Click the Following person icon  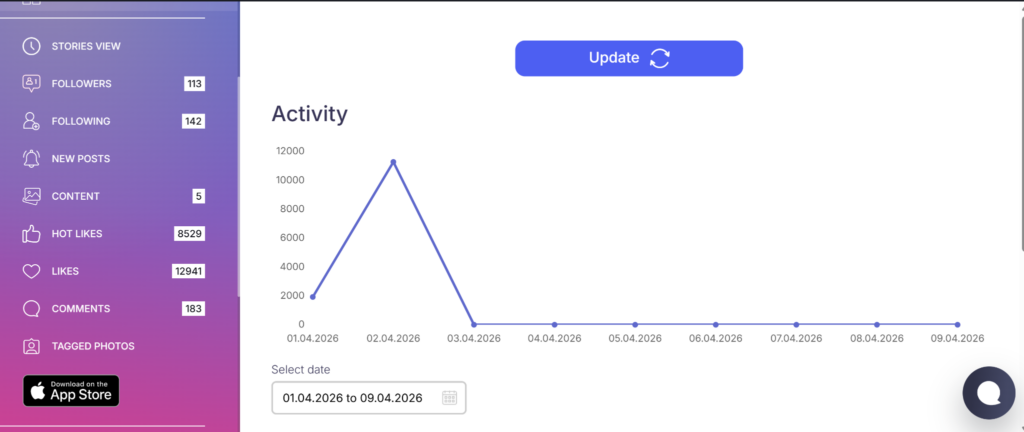(32, 121)
